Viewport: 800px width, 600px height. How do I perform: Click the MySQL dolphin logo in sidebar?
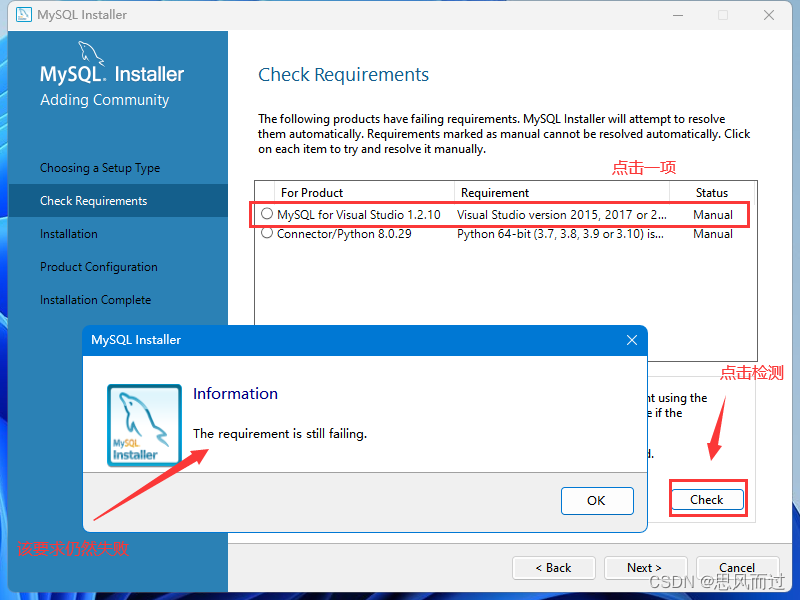91,54
